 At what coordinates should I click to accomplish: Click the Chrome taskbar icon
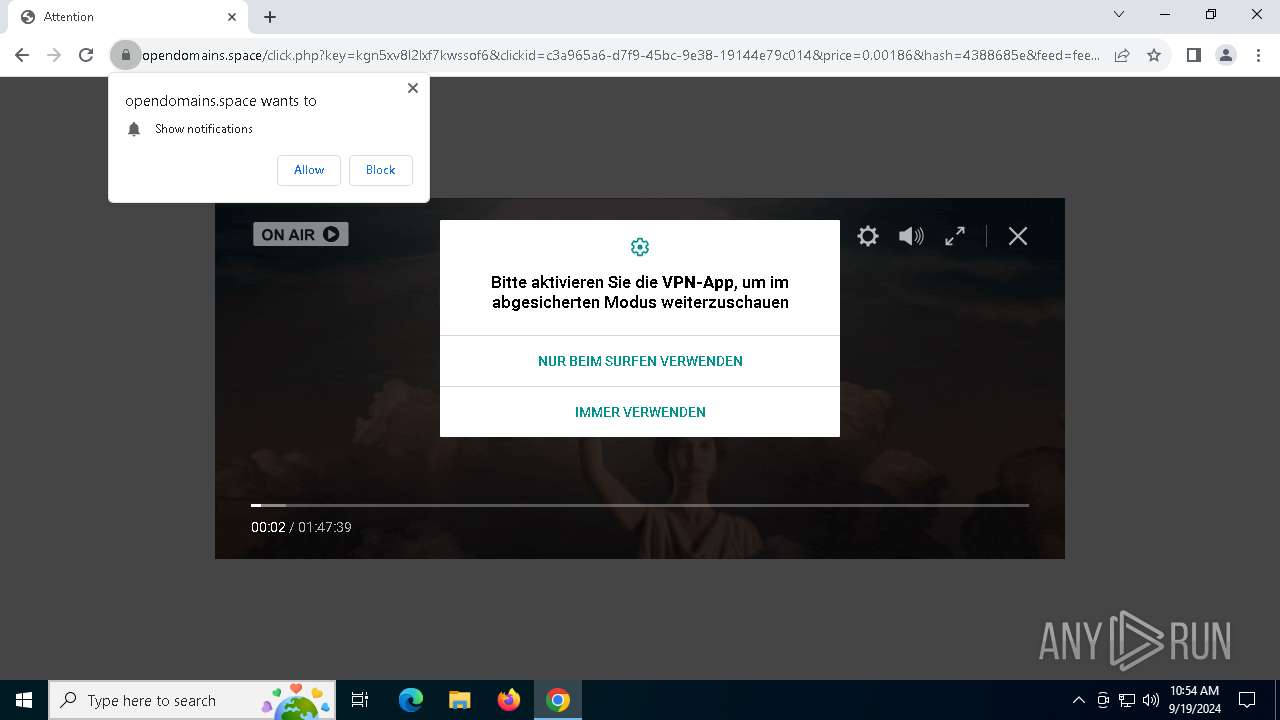[558, 700]
